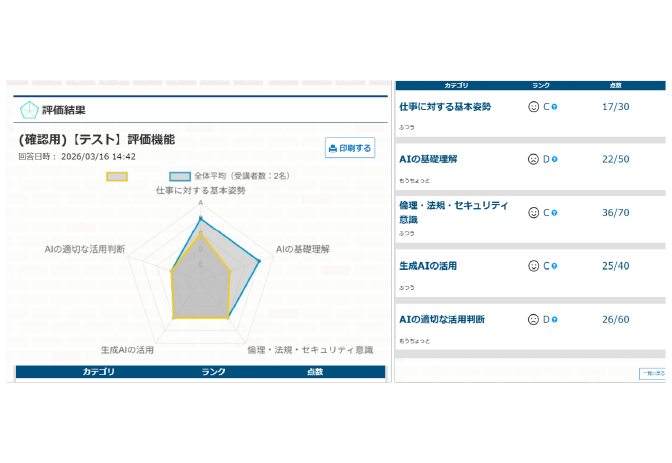The height and width of the screenshot is (463, 672).
Task: Select the 倫理・法規・セキュリティ意識 category title in table
Action: coord(453,212)
